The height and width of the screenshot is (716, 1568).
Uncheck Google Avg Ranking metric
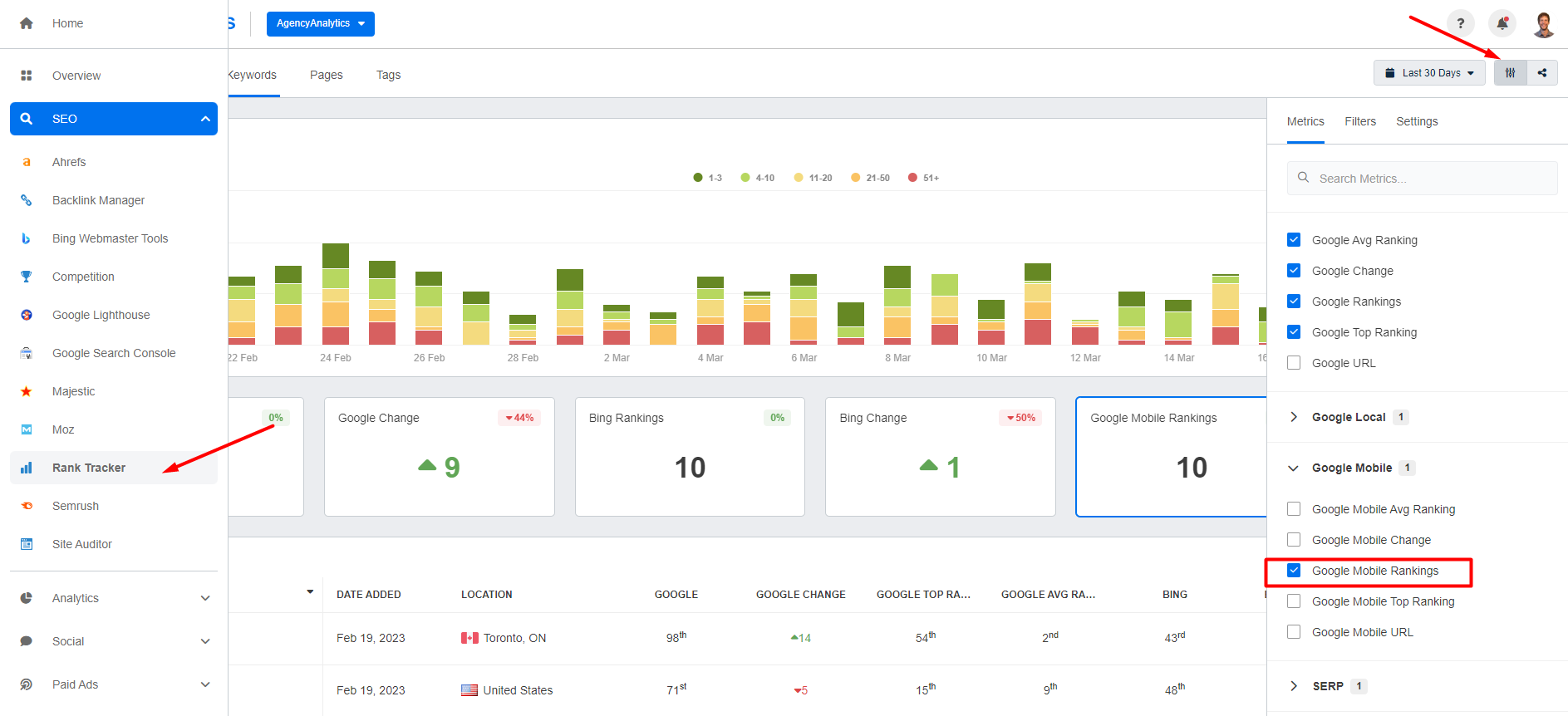(x=1294, y=240)
